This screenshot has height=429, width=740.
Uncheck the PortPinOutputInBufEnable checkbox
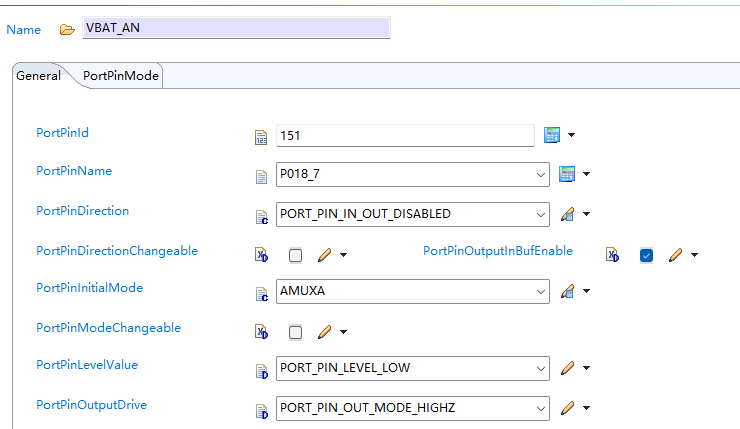[647, 255]
